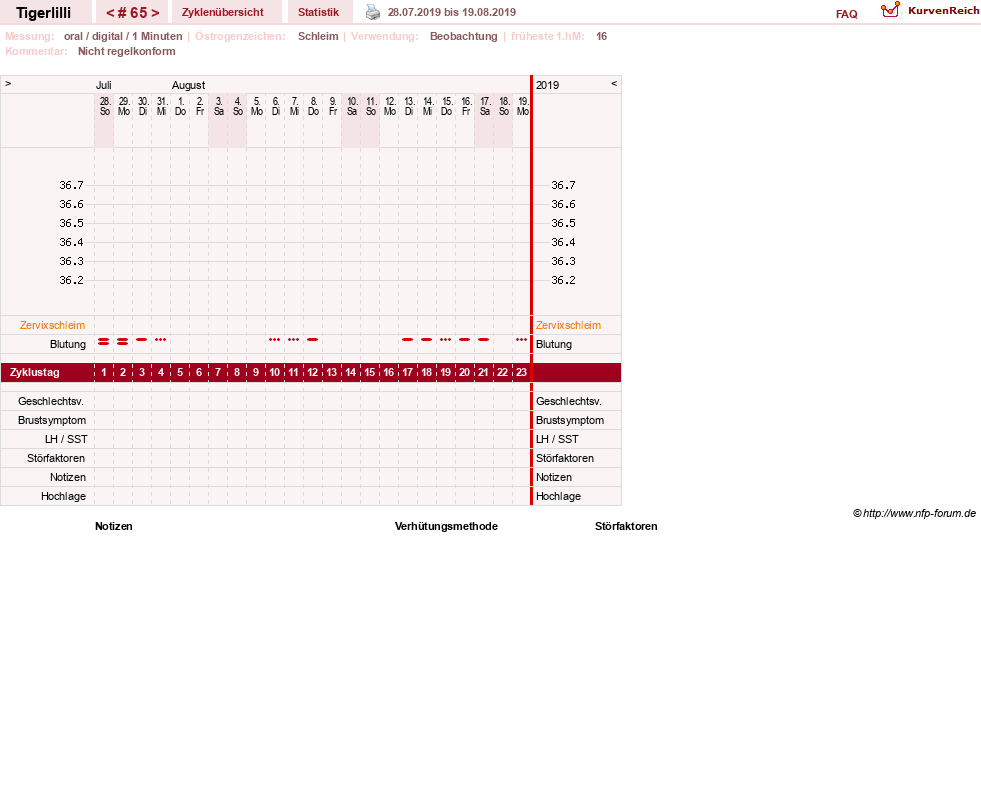
Task: Click the 'Beobachtung' usage value
Action: 464,36
